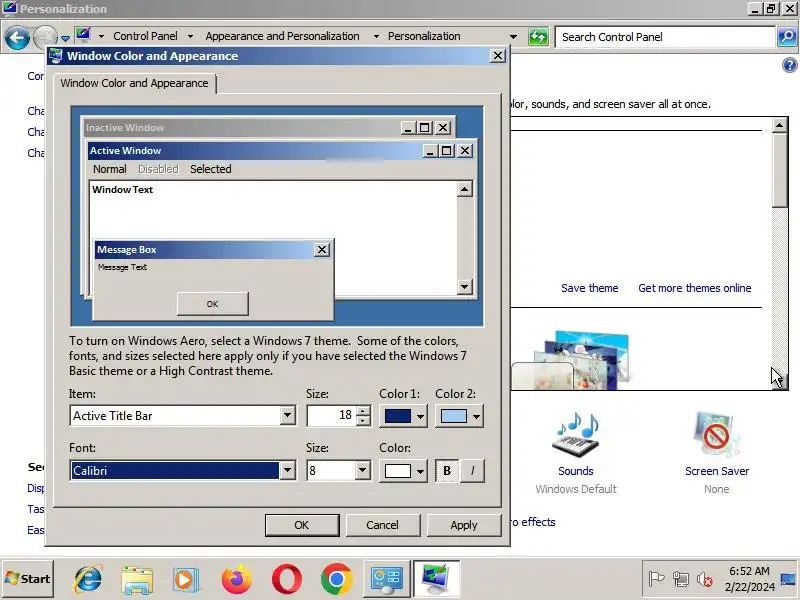800x600 pixels.
Task: Toggle Italic font style
Action: coord(472,470)
